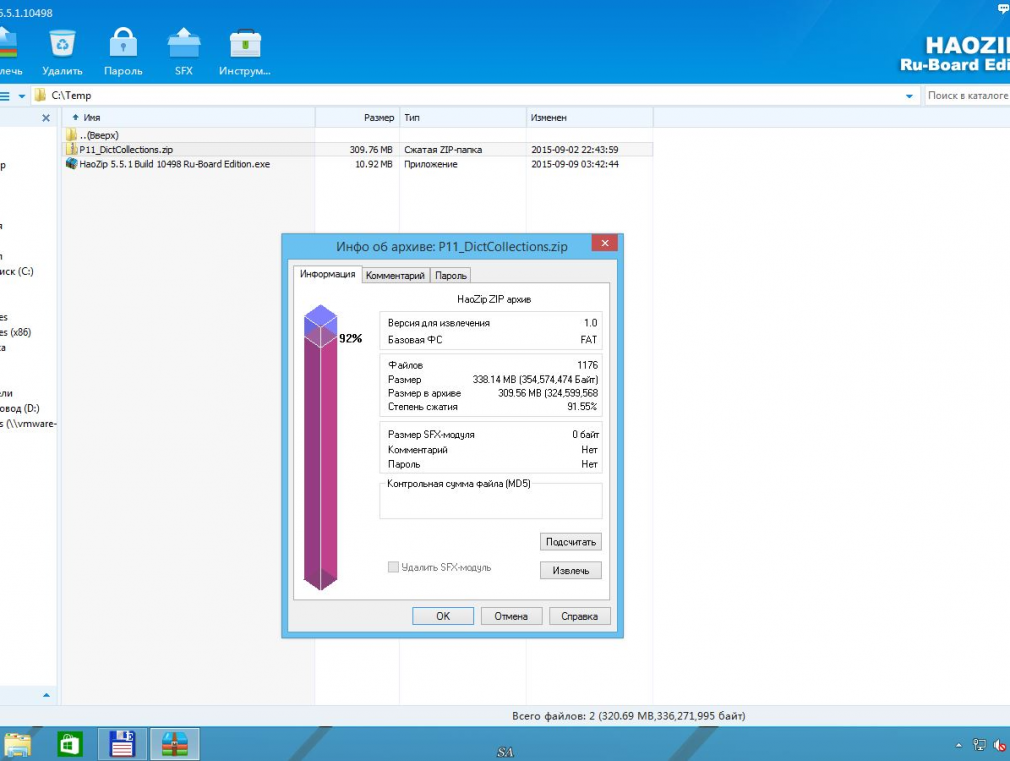
Task: Open File Explorer from the taskbar
Action: [17, 744]
